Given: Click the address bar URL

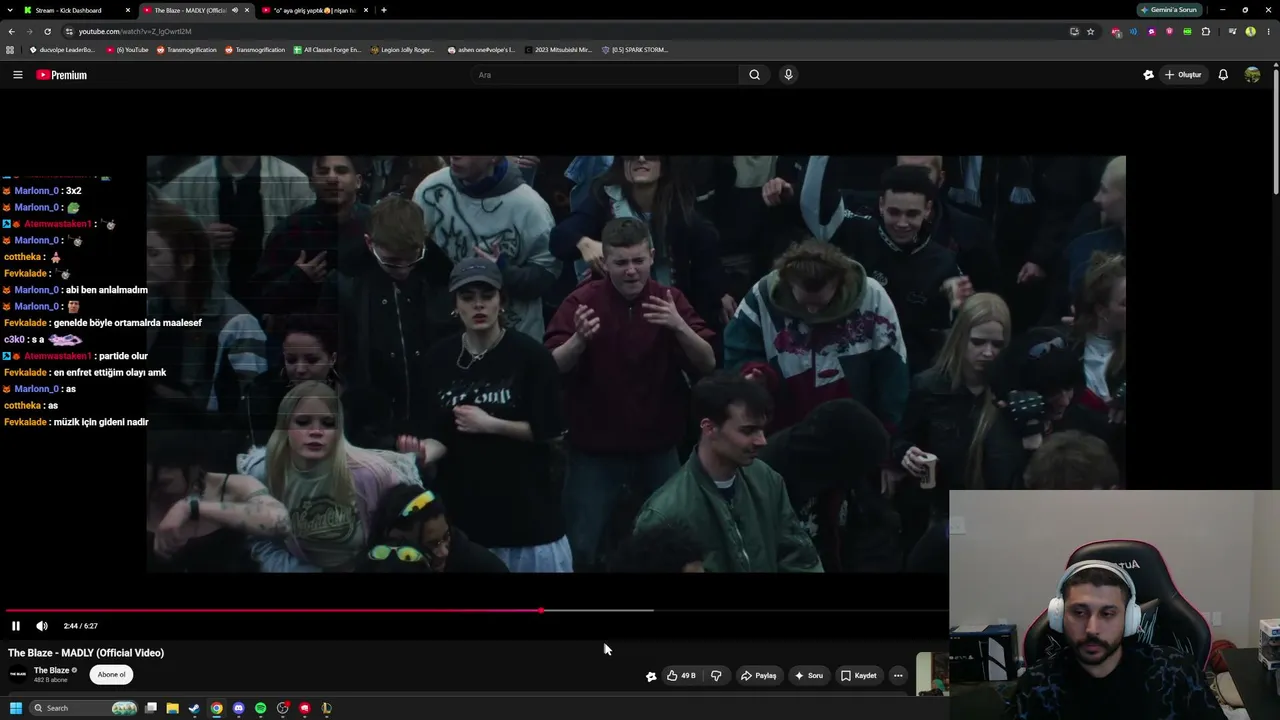Looking at the screenshot, I should pos(135,31).
